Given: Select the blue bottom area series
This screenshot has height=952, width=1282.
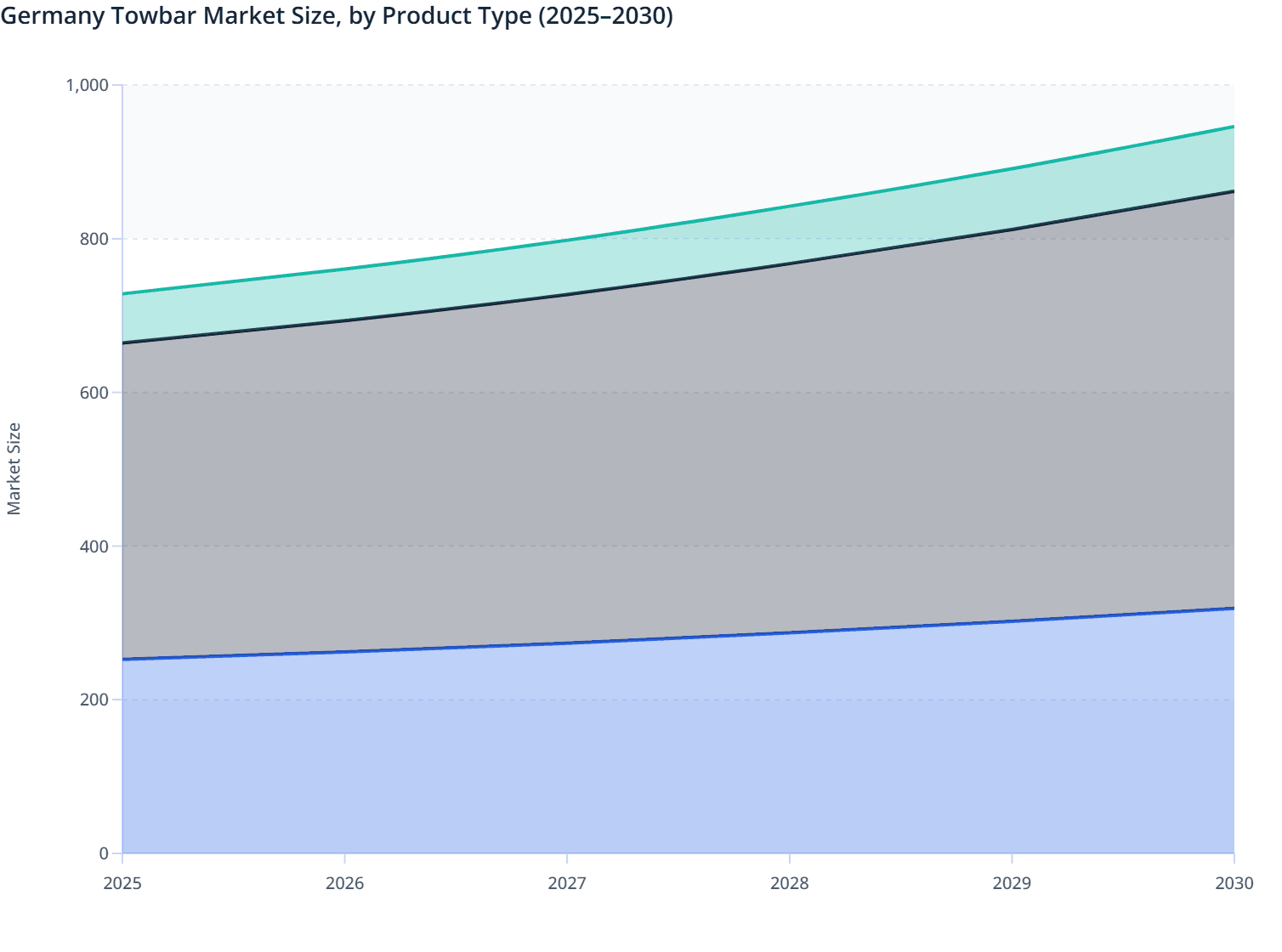Looking at the screenshot, I should tap(680, 748).
